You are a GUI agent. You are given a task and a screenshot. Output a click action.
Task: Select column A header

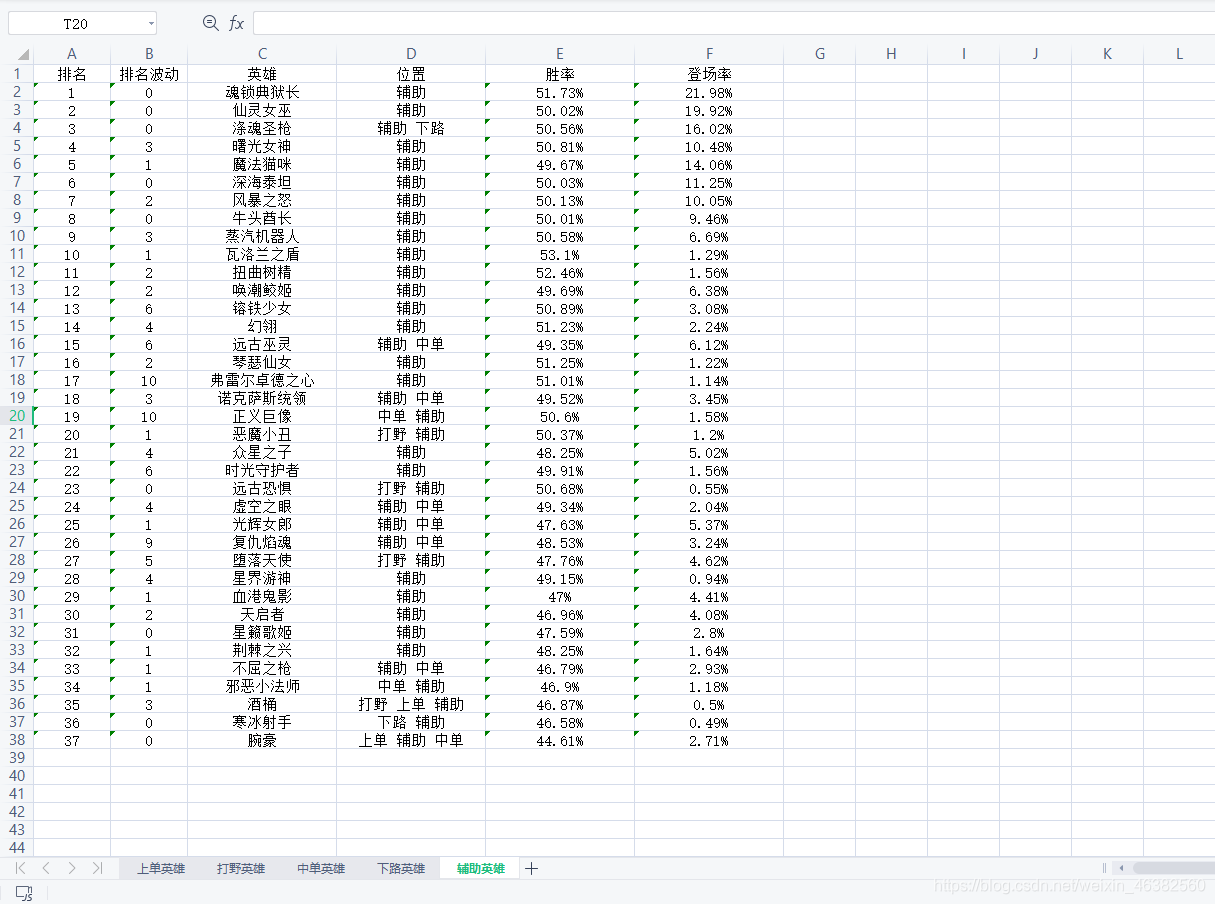pos(72,54)
